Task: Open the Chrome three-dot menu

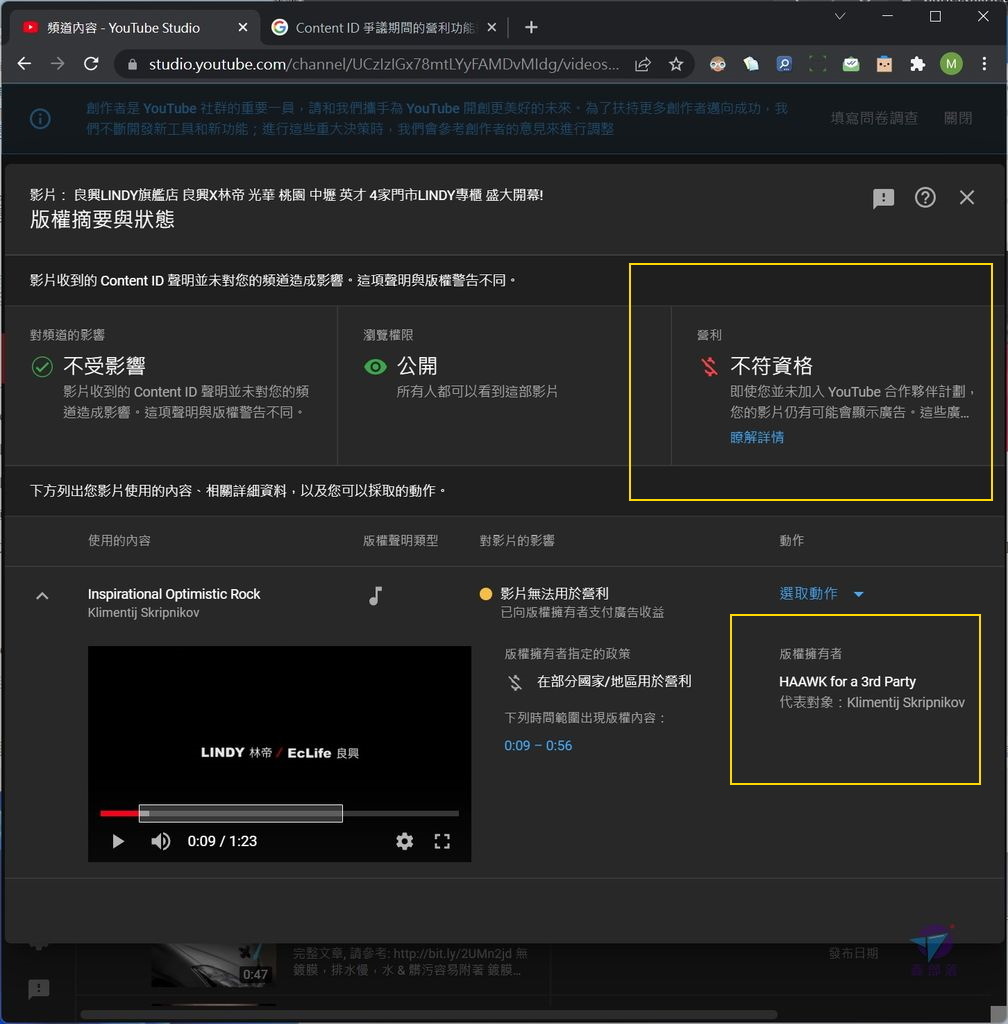Action: point(984,64)
